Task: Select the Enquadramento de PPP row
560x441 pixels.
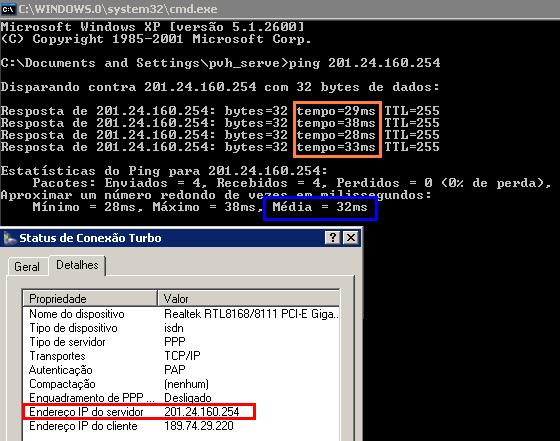Action: coord(181,398)
